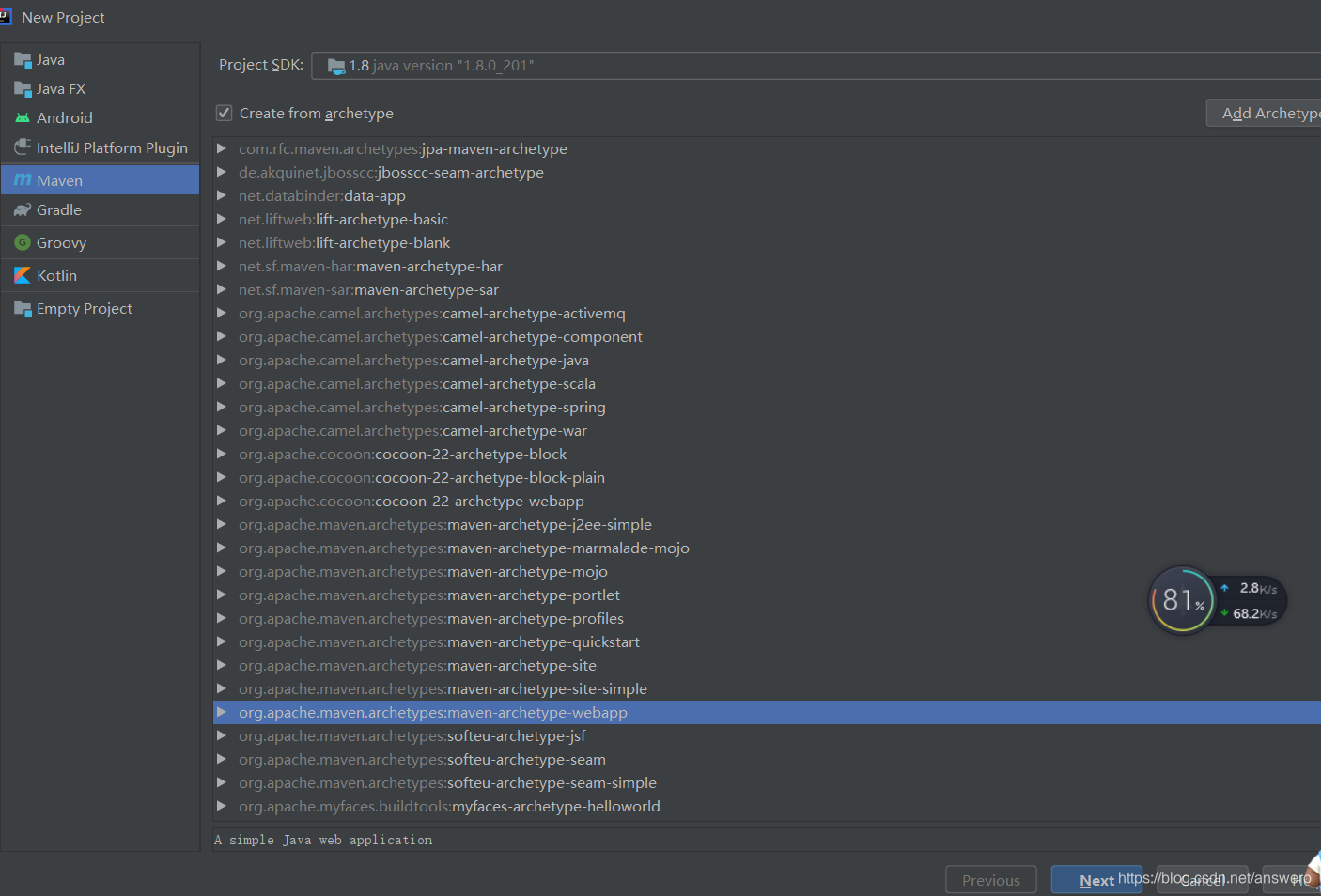1321x896 pixels.
Task: Select Maven project type label
Action: coord(59,180)
